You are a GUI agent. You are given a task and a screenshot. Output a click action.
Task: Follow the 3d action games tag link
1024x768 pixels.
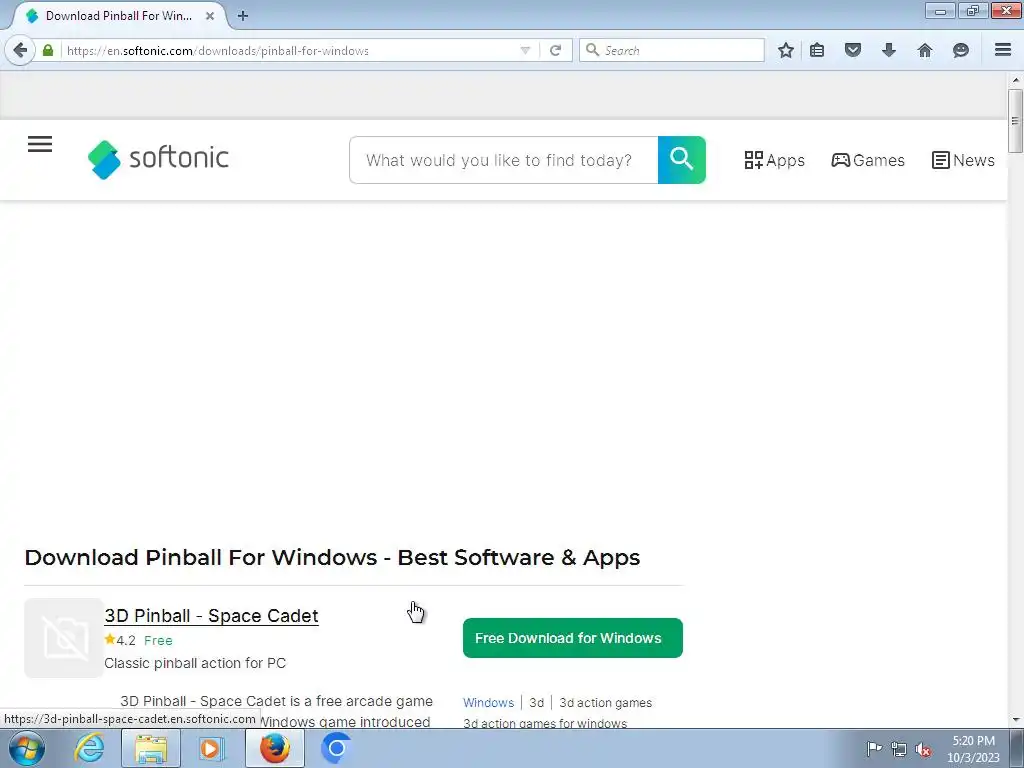pos(605,703)
